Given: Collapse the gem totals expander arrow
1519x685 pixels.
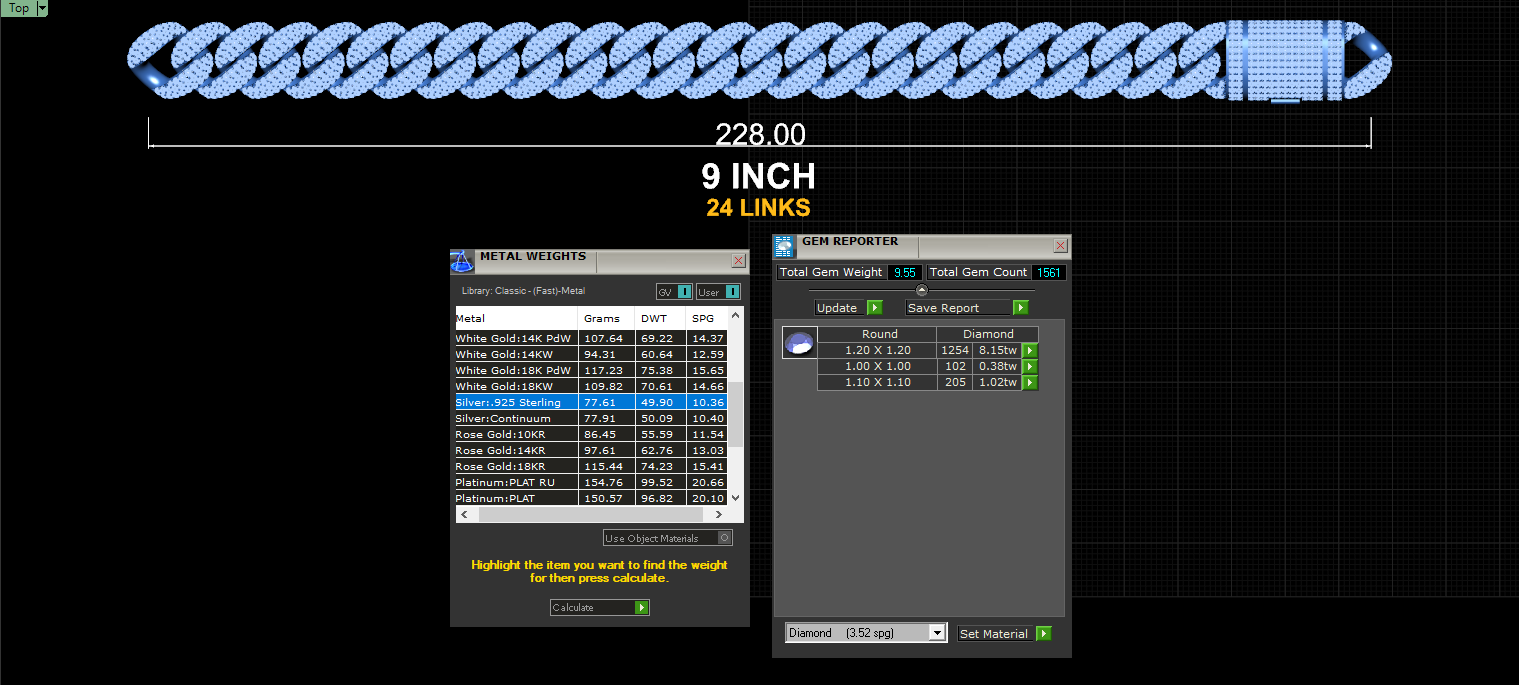Looking at the screenshot, I should click(922, 290).
